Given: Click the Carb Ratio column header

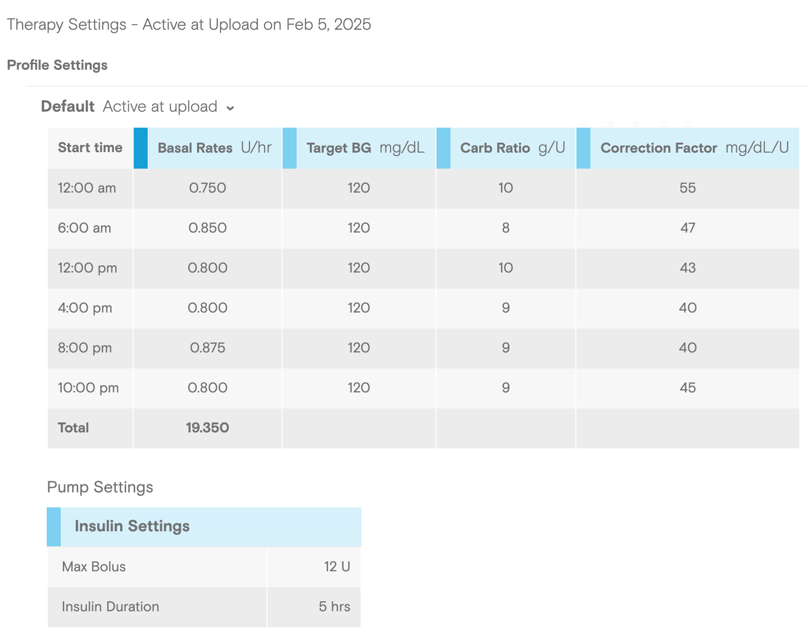Looking at the screenshot, I should coord(512,148).
